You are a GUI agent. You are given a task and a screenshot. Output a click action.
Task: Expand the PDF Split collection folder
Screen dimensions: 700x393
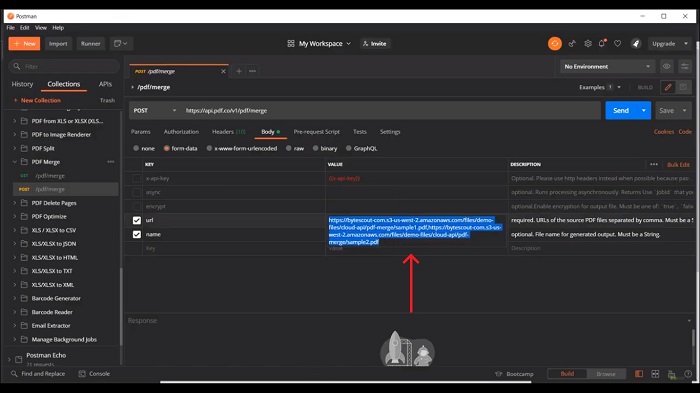(15, 148)
